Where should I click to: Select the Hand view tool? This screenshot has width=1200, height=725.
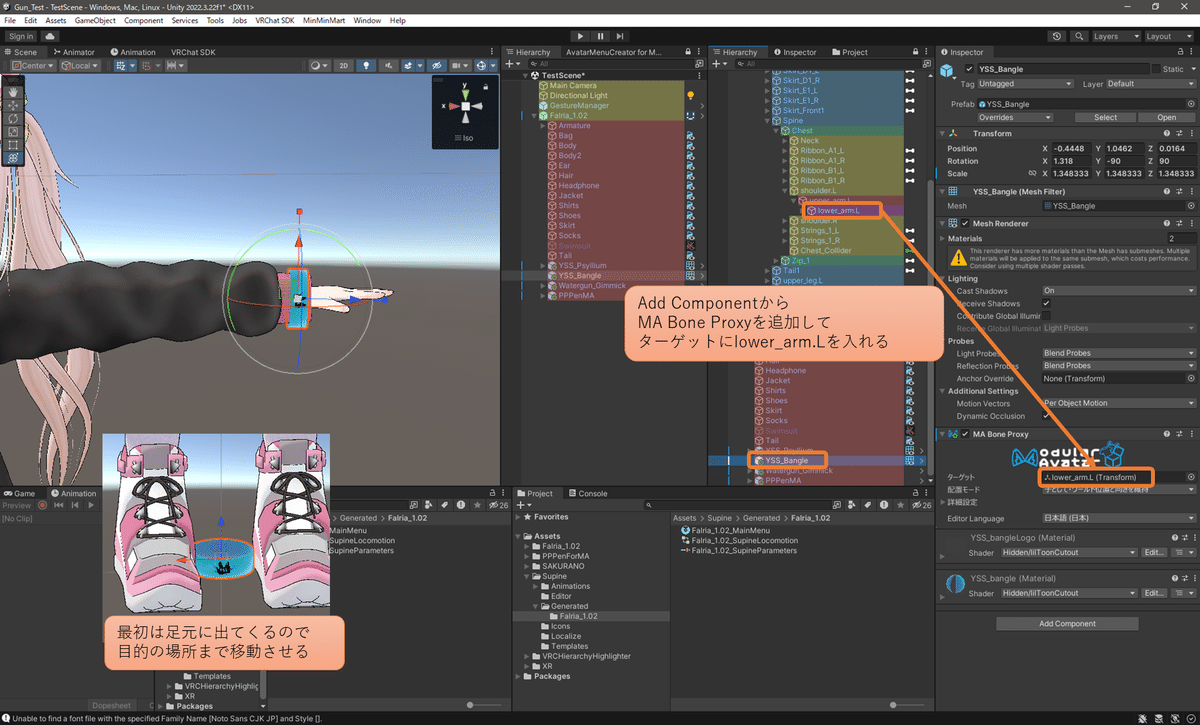point(14,92)
